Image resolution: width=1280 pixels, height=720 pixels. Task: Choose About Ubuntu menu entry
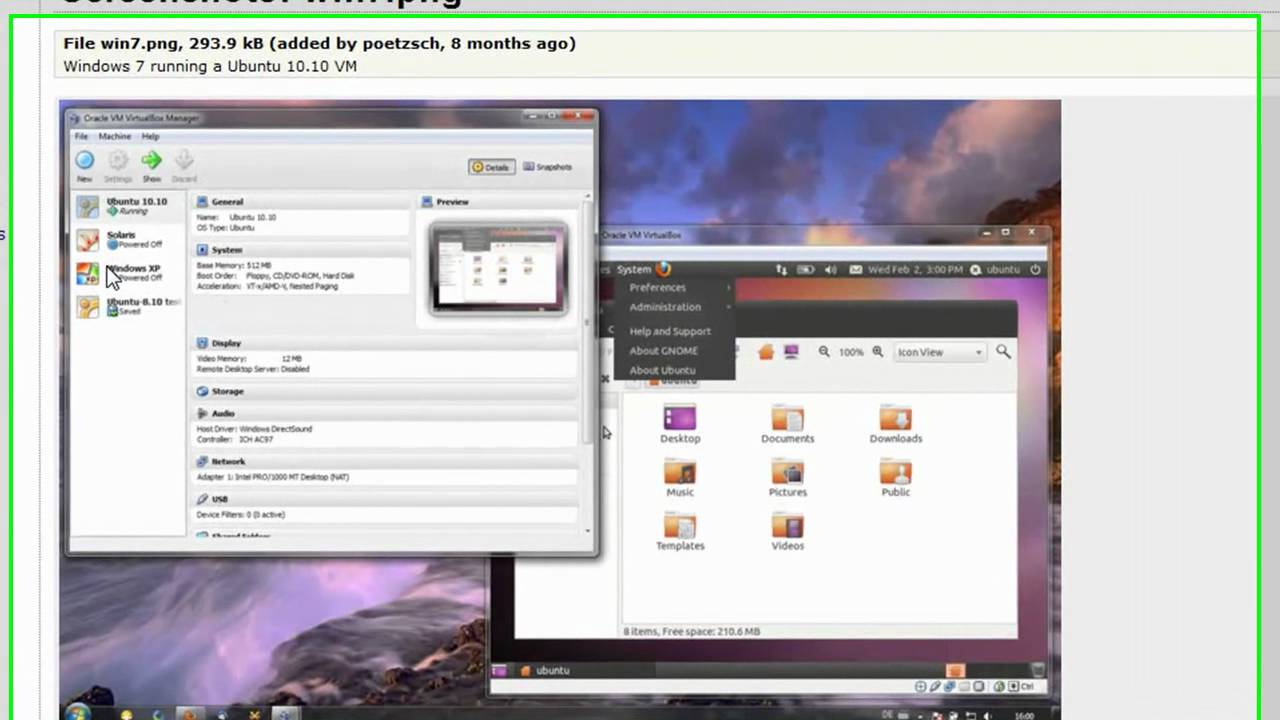coord(663,370)
